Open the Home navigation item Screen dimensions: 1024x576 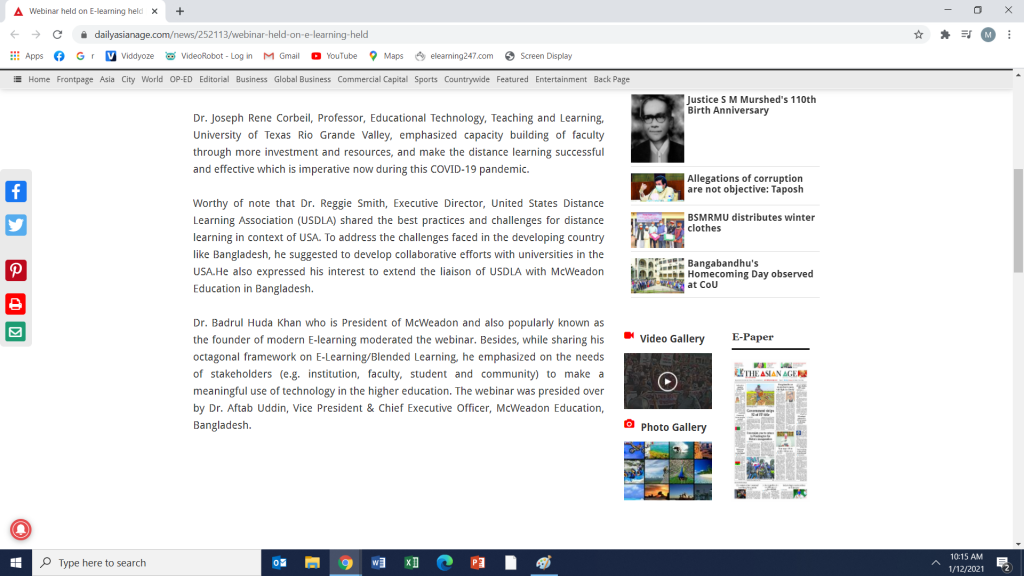click(39, 79)
